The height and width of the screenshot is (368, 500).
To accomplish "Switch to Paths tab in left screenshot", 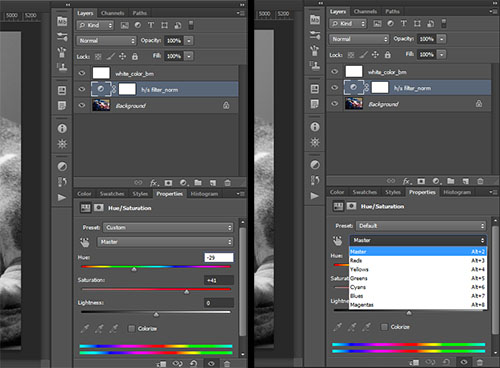I will [140, 13].
